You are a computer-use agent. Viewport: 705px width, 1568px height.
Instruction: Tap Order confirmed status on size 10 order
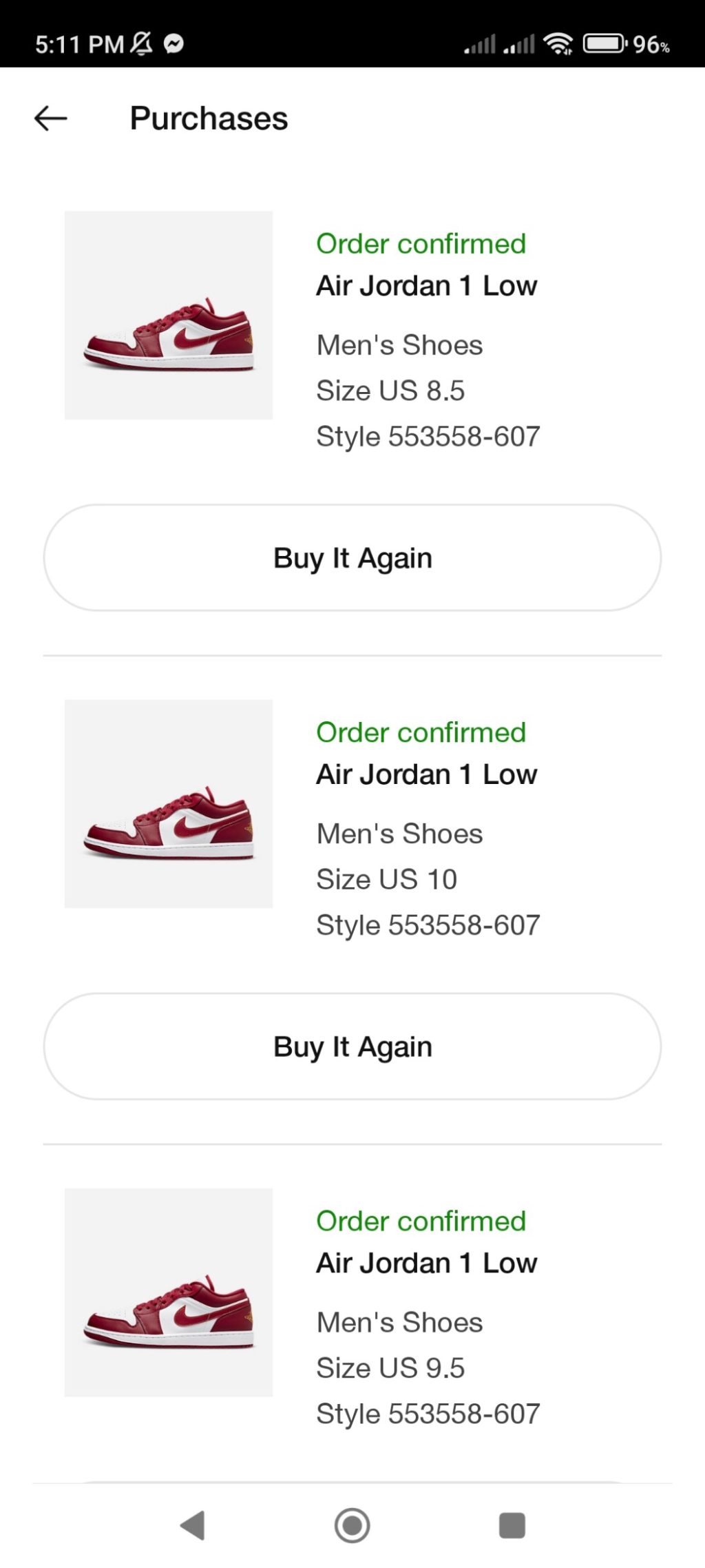(421, 732)
